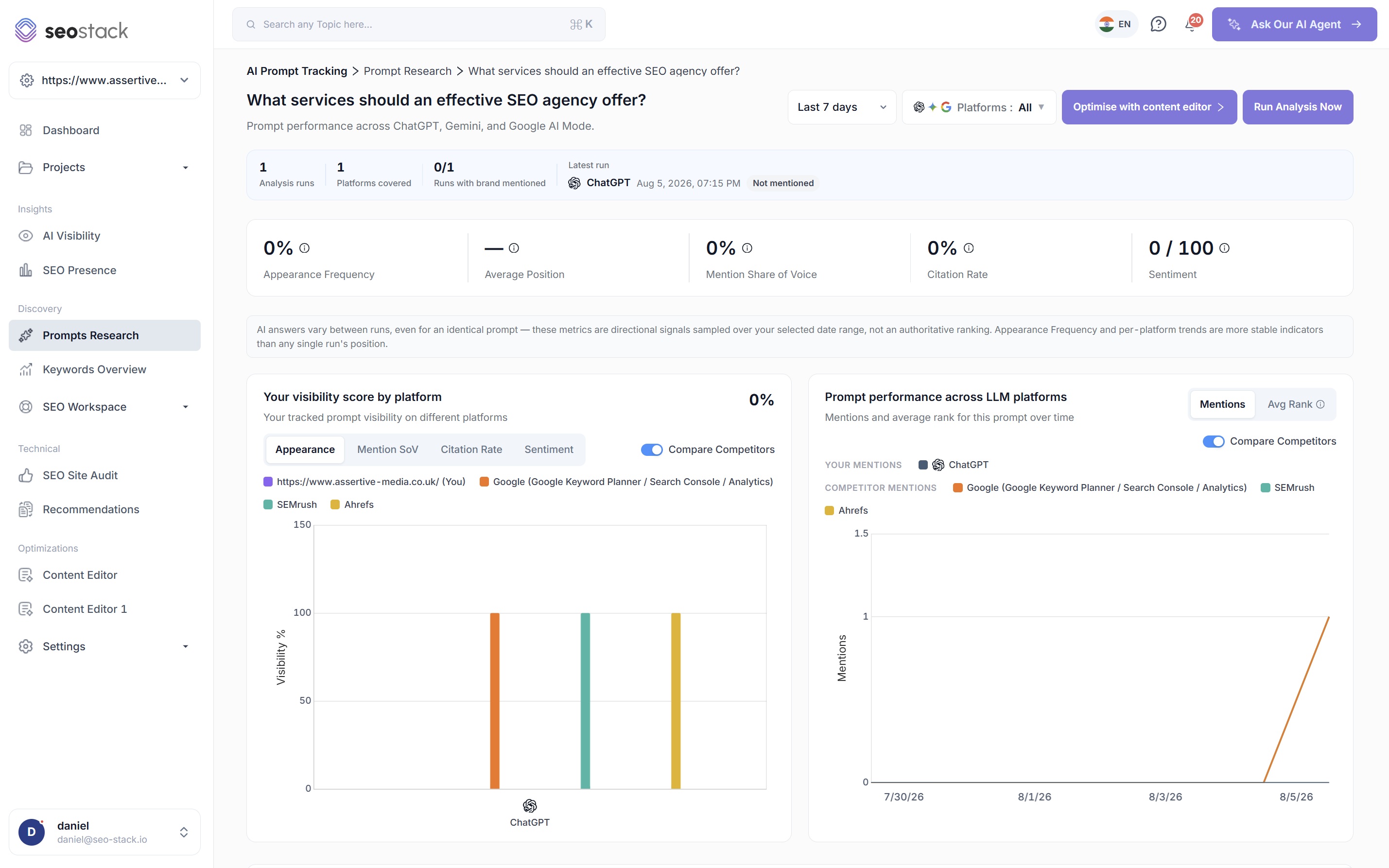Click the SEO Presence bar chart icon

pos(26,270)
